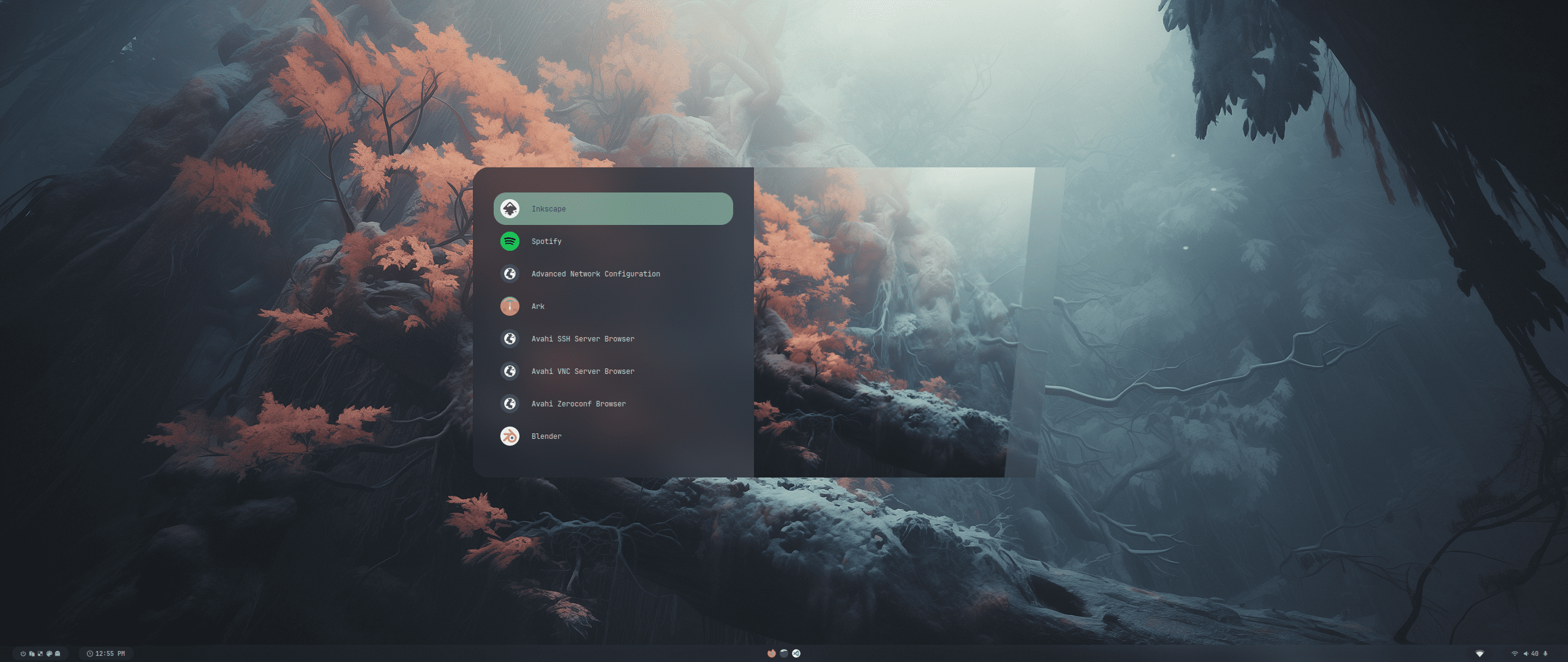The image size is (1568, 662).
Task: Click the filled network tray icon
Action: (x=1480, y=653)
